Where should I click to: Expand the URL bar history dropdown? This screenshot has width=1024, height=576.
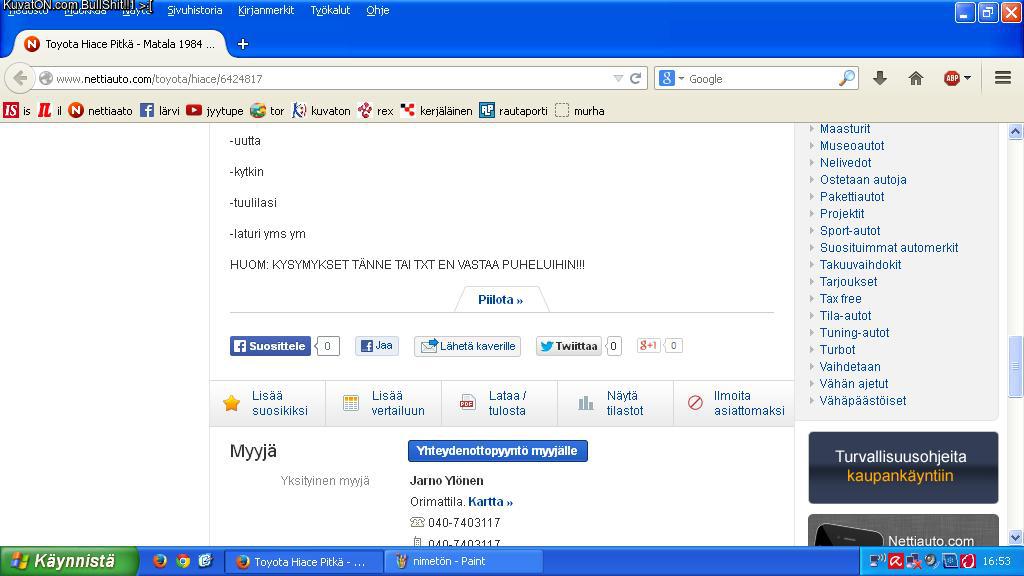click(x=618, y=78)
